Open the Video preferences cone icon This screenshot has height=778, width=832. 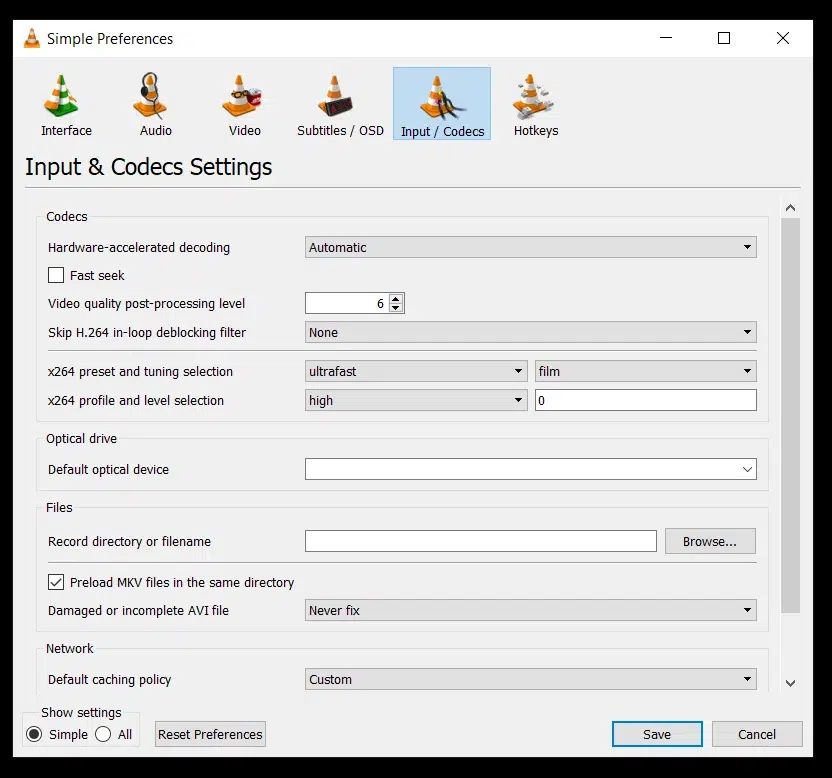tap(241, 96)
